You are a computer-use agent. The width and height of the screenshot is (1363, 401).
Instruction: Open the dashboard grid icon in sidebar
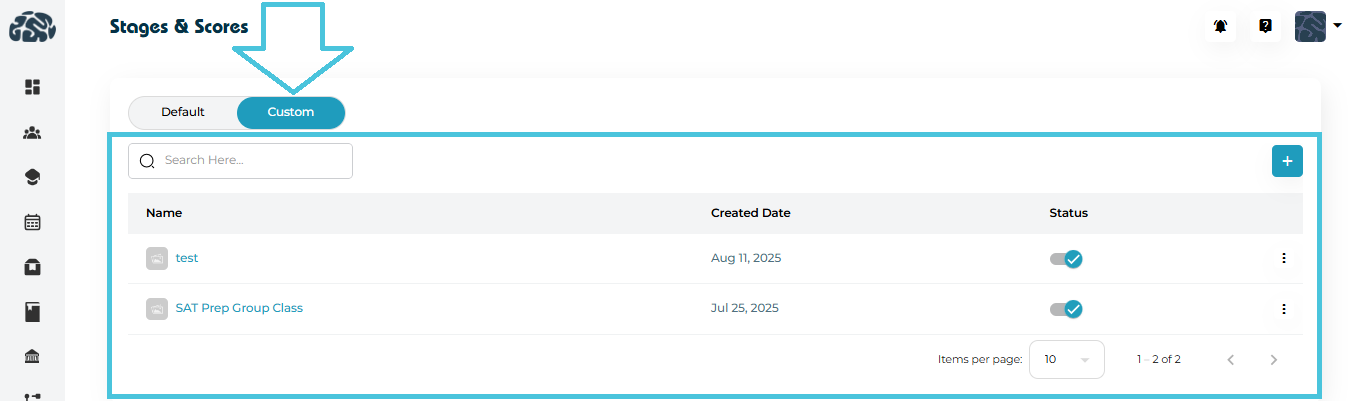(x=32, y=87)
